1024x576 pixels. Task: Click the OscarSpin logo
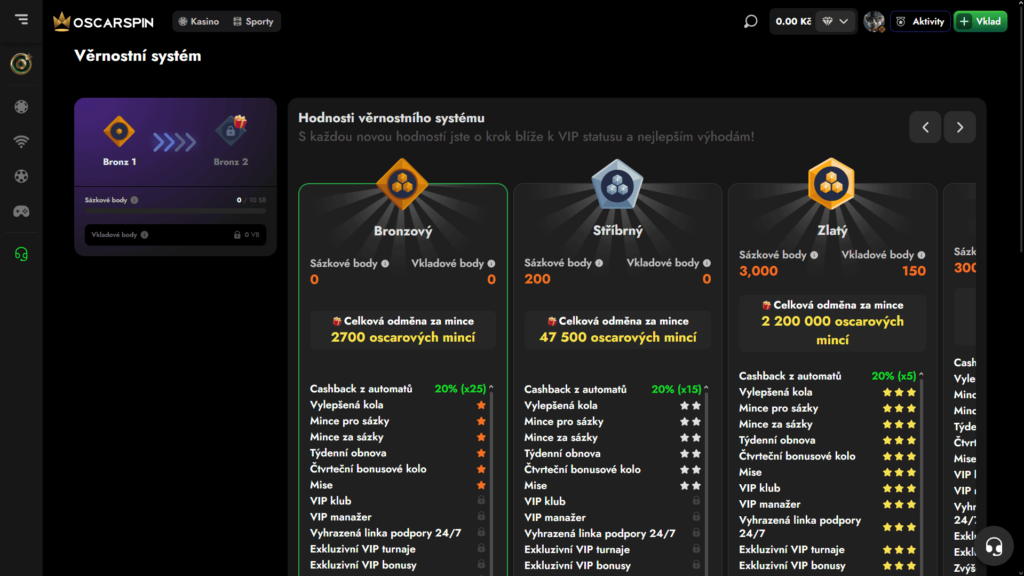104,22
